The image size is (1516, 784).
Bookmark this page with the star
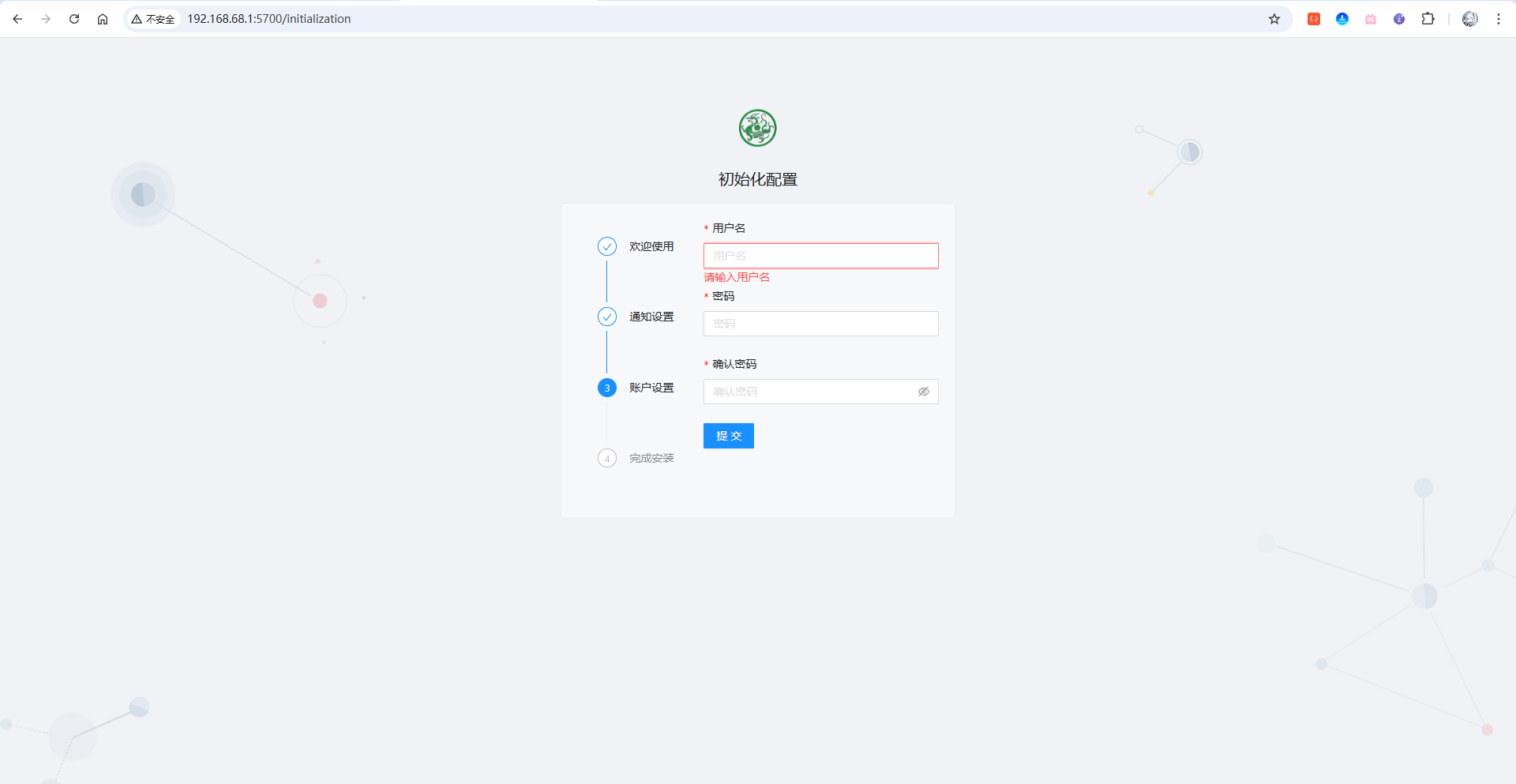point(1274,19)
